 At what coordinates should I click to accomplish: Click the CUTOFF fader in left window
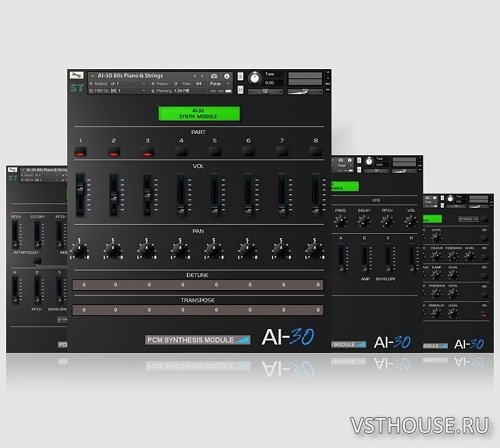(x=37, y=234)
